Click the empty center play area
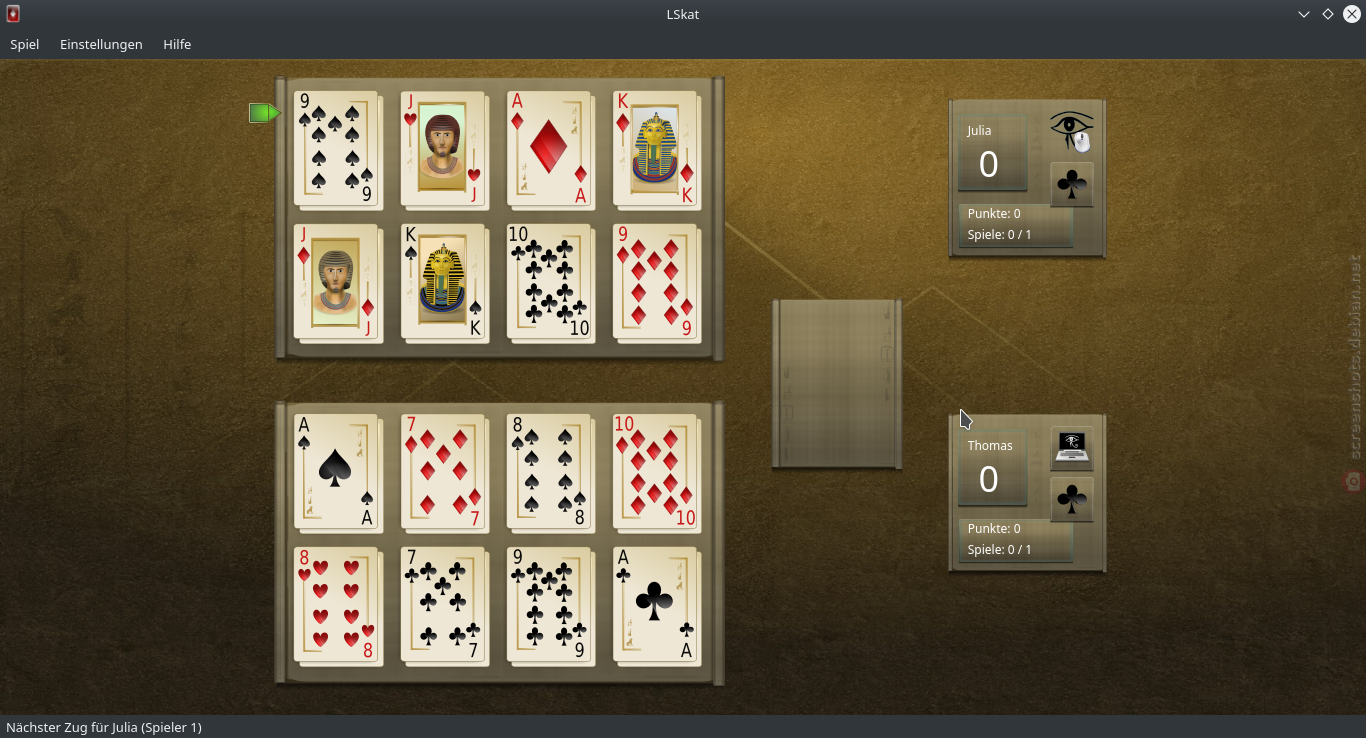 point(838,383)
